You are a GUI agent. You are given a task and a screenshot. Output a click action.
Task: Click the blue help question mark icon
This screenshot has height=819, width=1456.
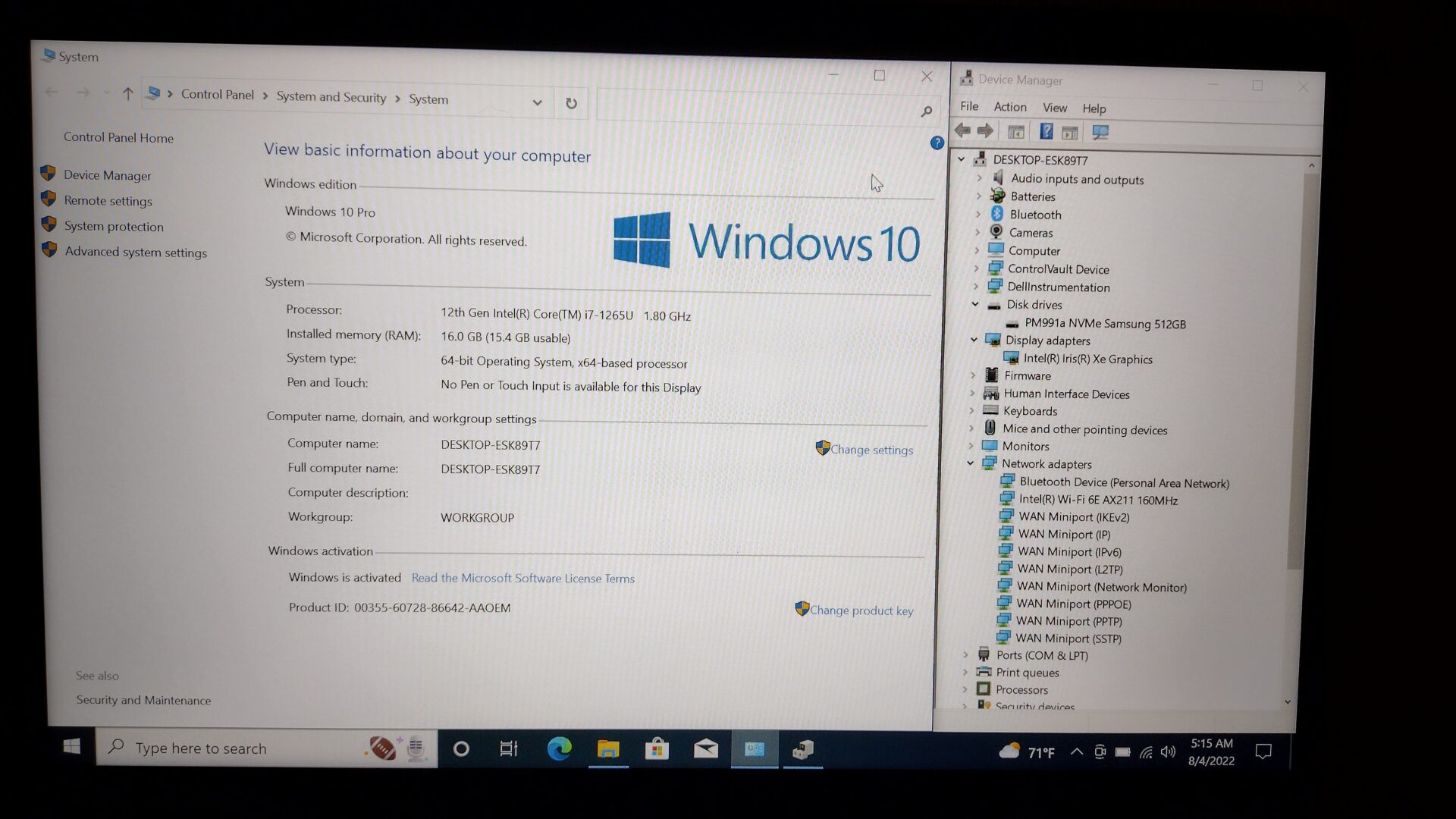coord(937,143)
